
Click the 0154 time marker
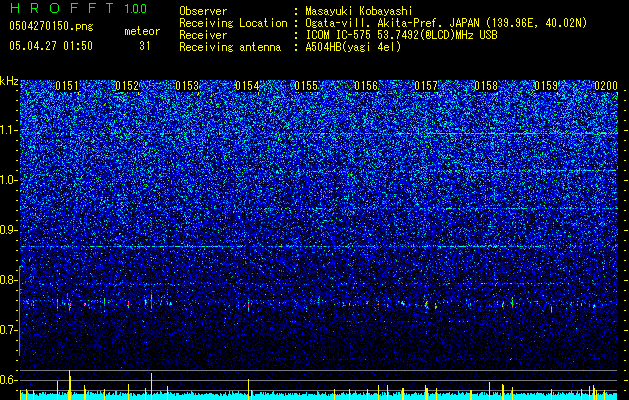coord(247,86)
